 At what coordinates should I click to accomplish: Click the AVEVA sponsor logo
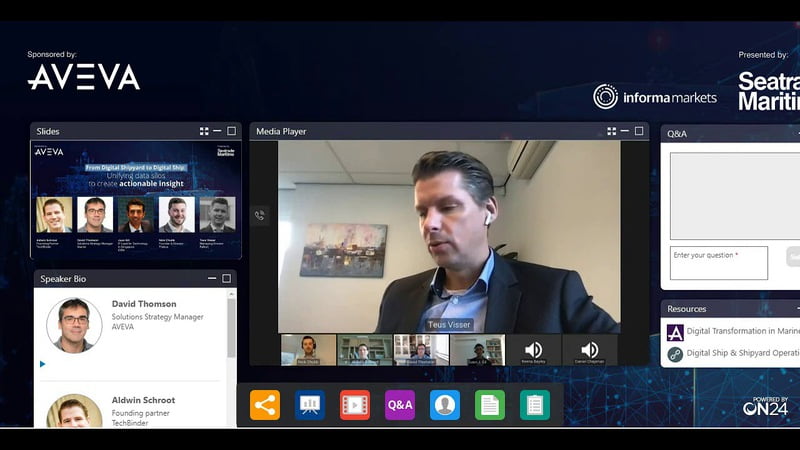point(84,77)
